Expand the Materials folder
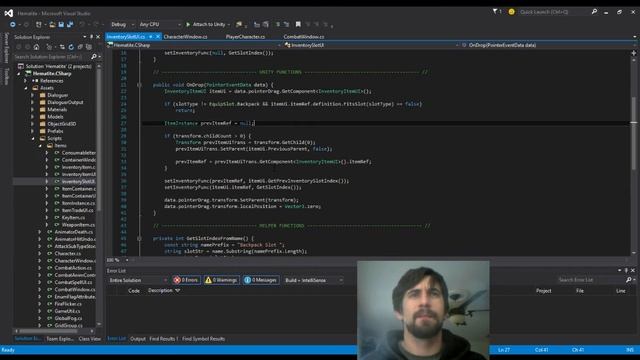Image resolution: width=640 pixels, height=360 pixels. pyautogui.click(x=33, y=109)
